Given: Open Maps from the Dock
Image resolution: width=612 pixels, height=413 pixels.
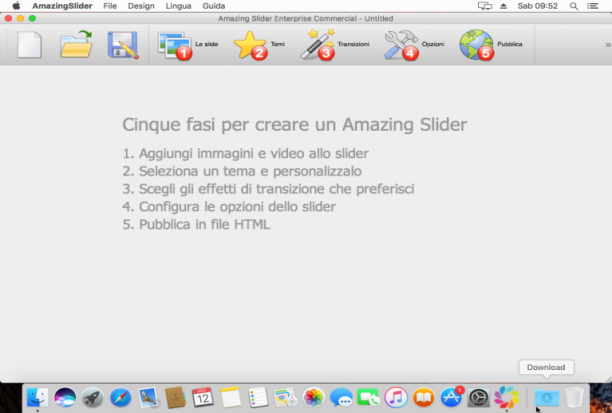Looking at the screenshot, I should coord(285,398).
